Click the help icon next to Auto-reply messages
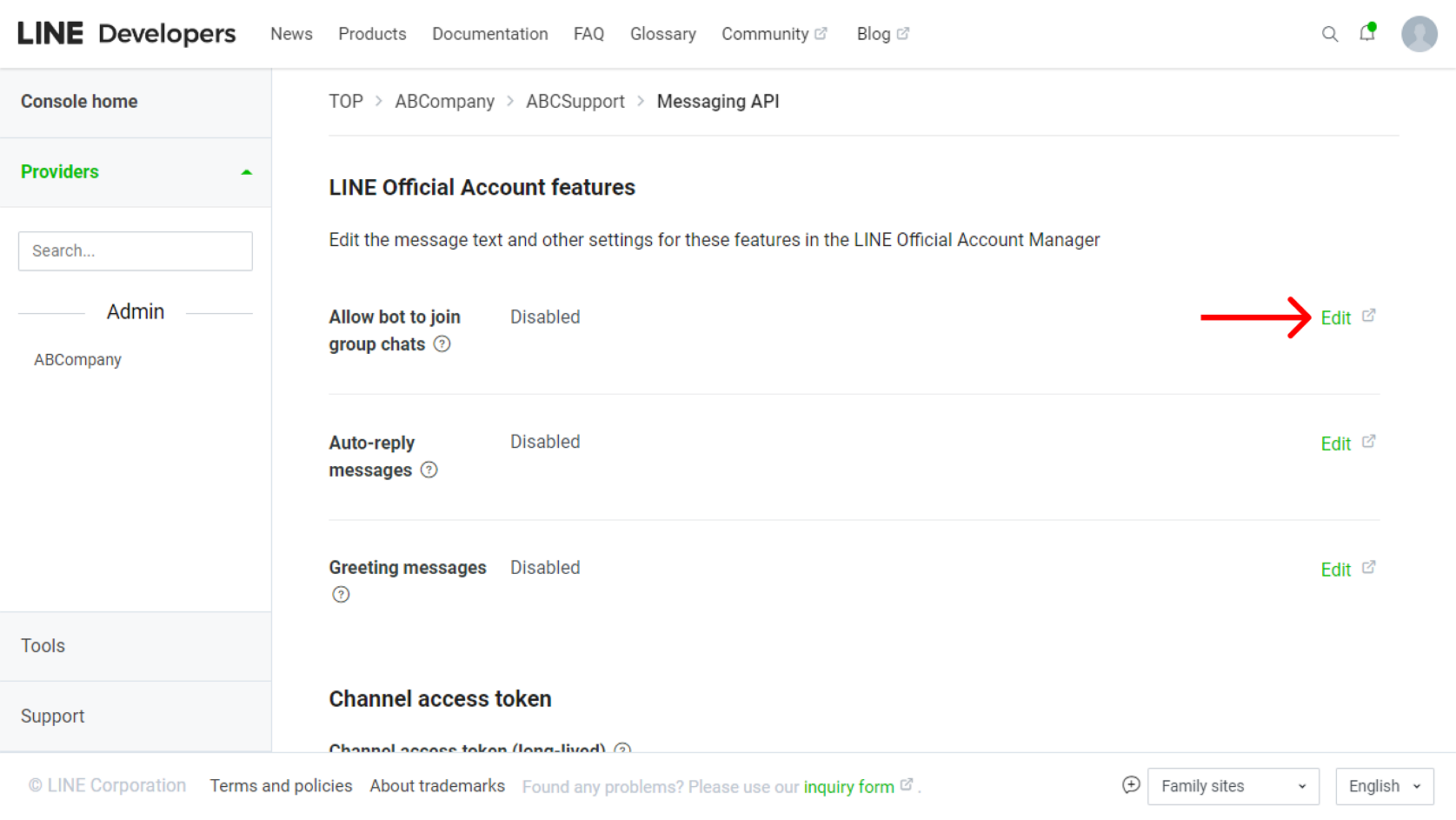Viewport: 1456px width, 820px height. coord(429,470)
